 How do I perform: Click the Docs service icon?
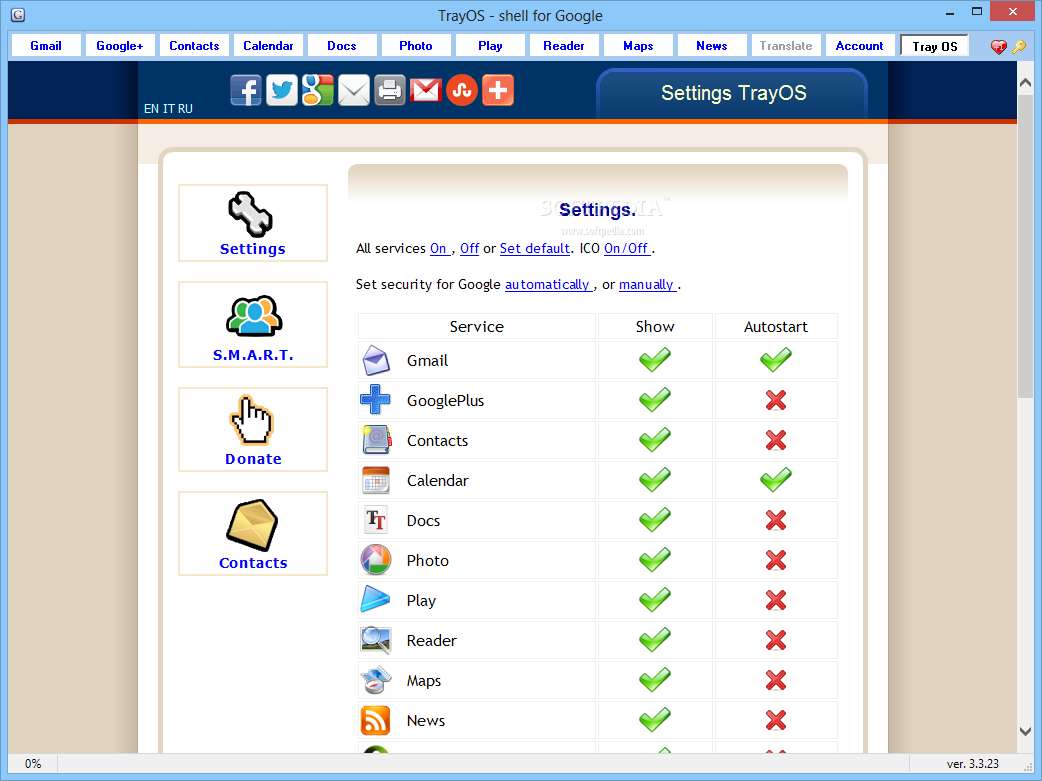376,520
